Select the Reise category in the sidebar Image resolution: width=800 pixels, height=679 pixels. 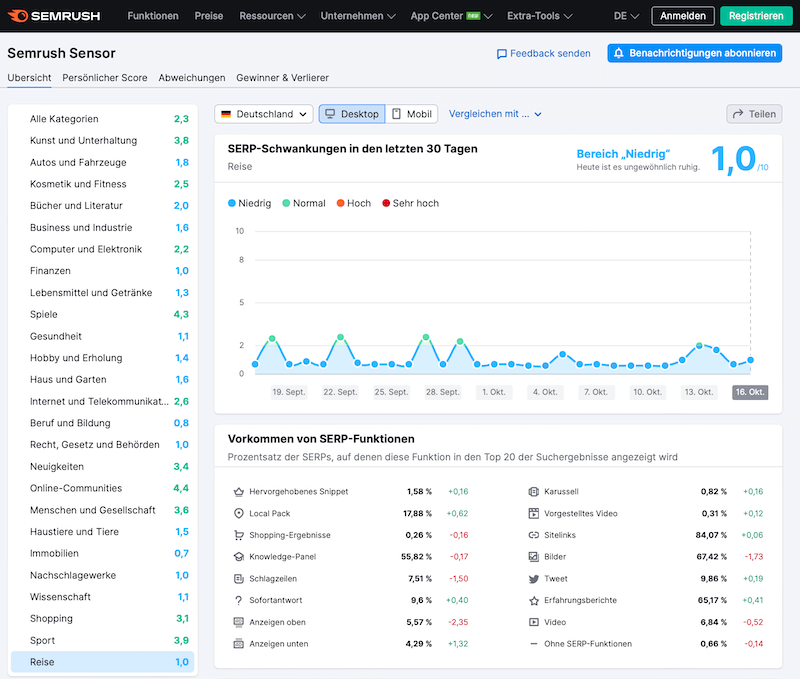click(100, 661)
